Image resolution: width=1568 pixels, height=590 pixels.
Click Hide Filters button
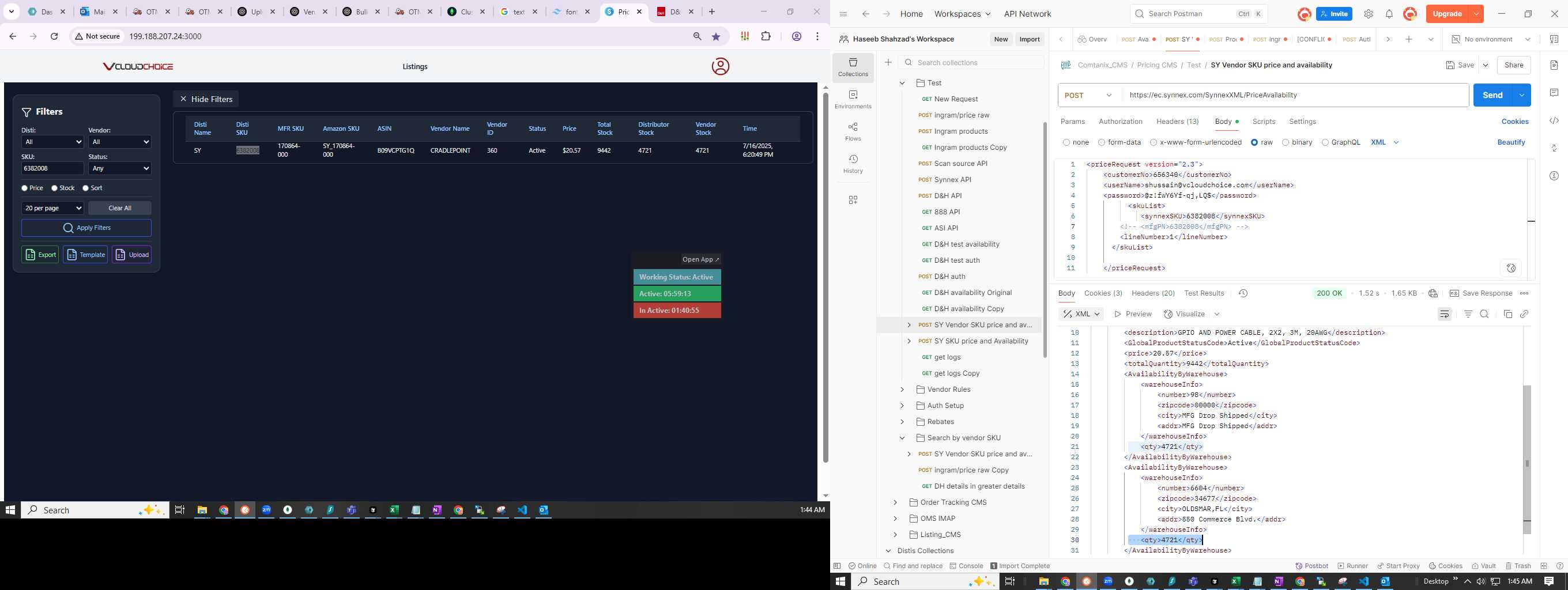click(206, 99)
